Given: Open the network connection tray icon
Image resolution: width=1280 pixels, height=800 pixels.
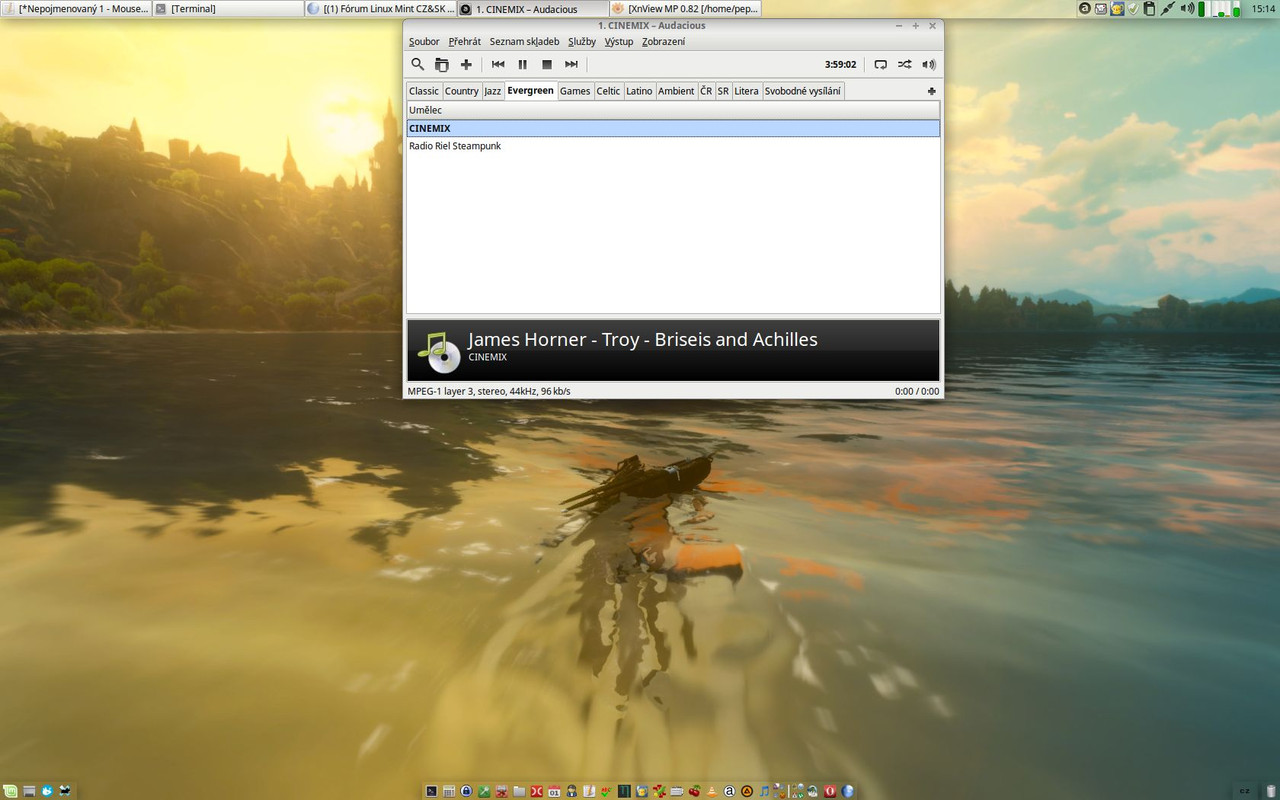Looking at the screenshot, I should [1169, 9].
